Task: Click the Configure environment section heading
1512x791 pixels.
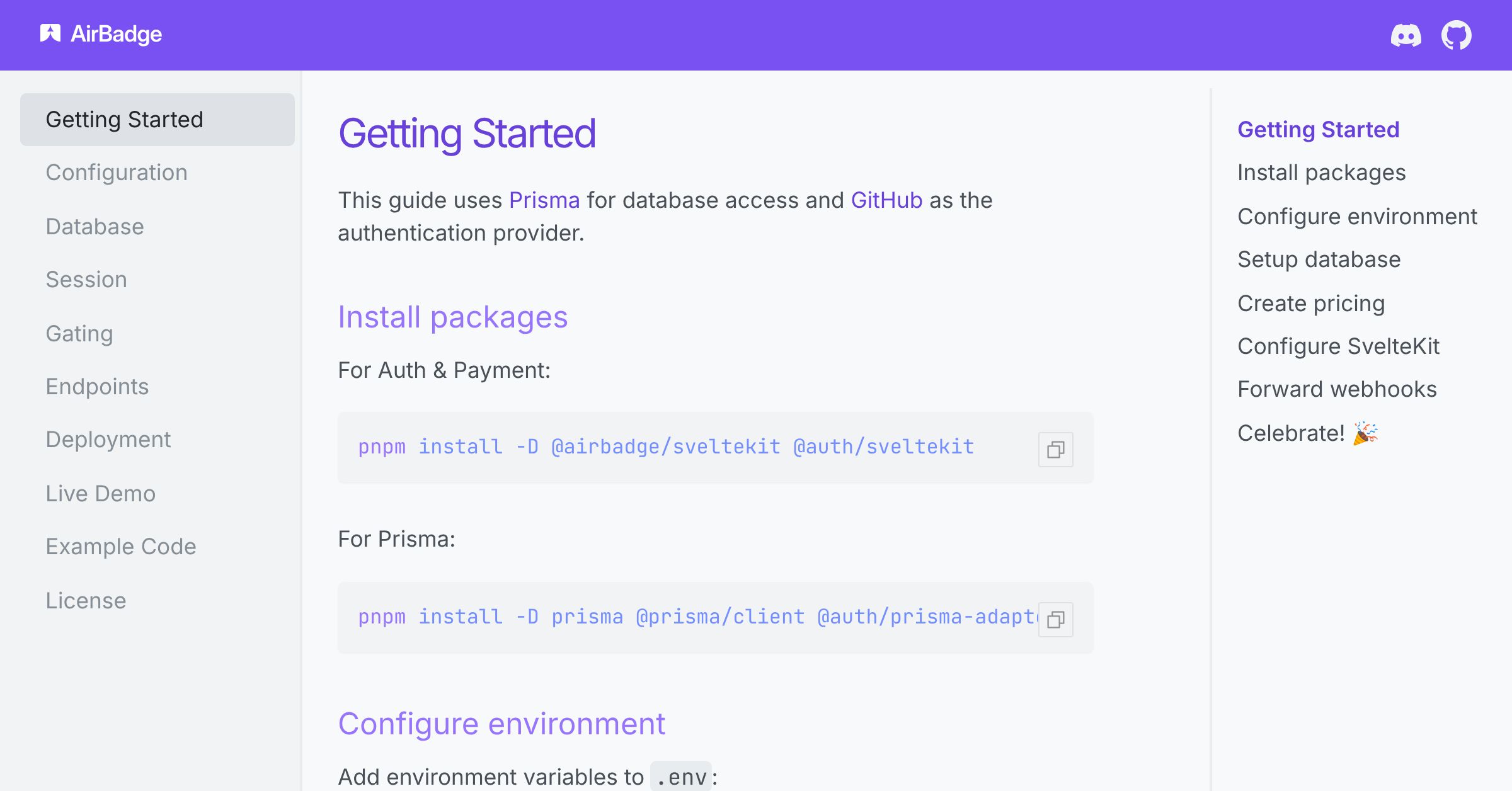Action: pos(501,724)
